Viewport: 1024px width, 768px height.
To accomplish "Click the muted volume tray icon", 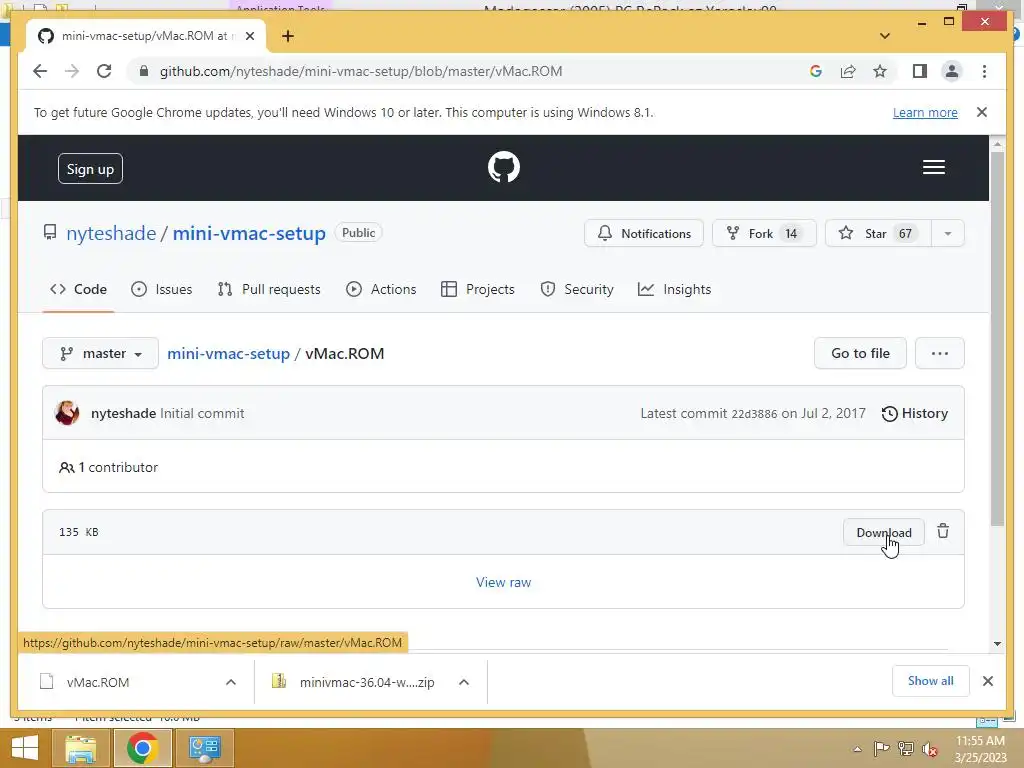I will [929, 749].
